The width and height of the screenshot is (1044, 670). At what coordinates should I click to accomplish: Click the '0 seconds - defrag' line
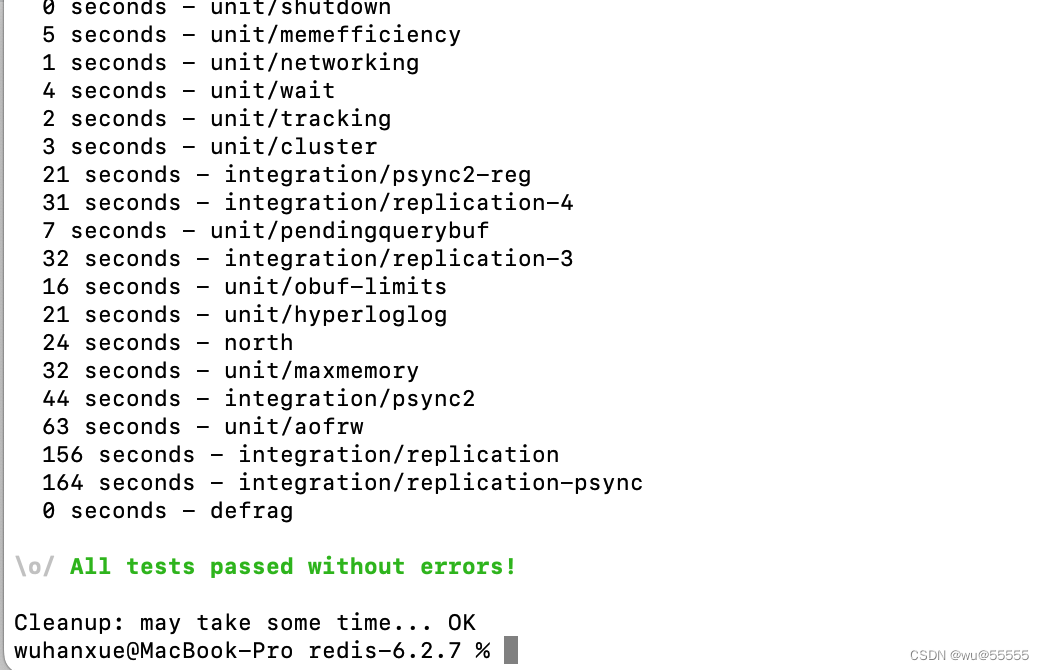tap(167, 511)
